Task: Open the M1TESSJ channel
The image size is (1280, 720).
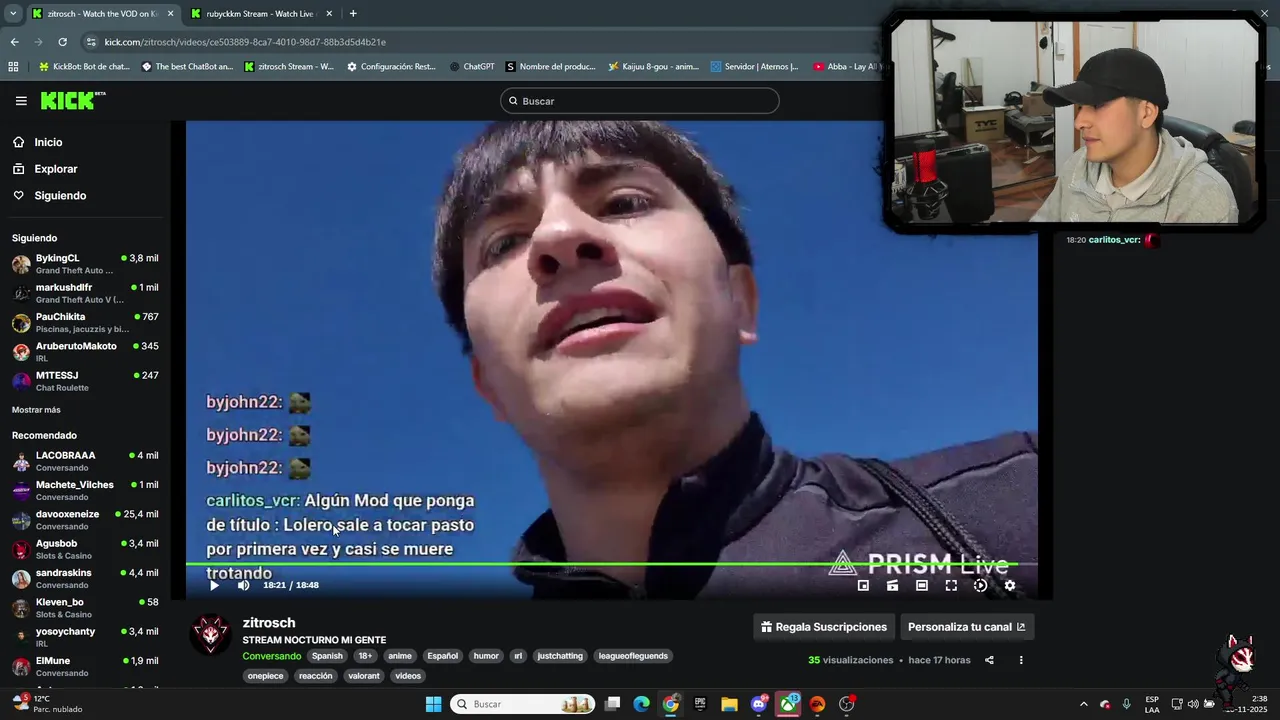Action: (x=85, y=381)
